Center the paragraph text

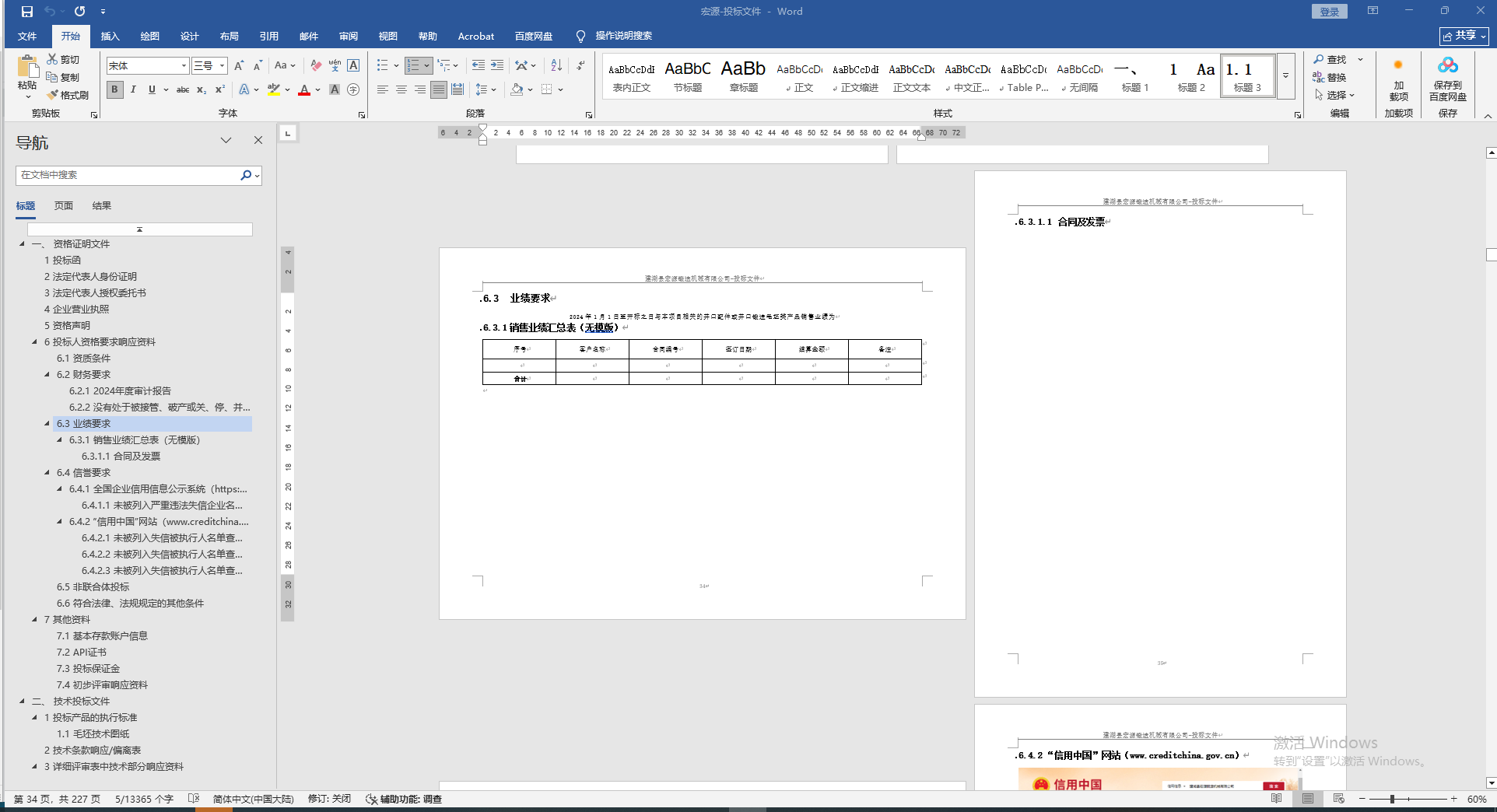[x=401, y=89]
